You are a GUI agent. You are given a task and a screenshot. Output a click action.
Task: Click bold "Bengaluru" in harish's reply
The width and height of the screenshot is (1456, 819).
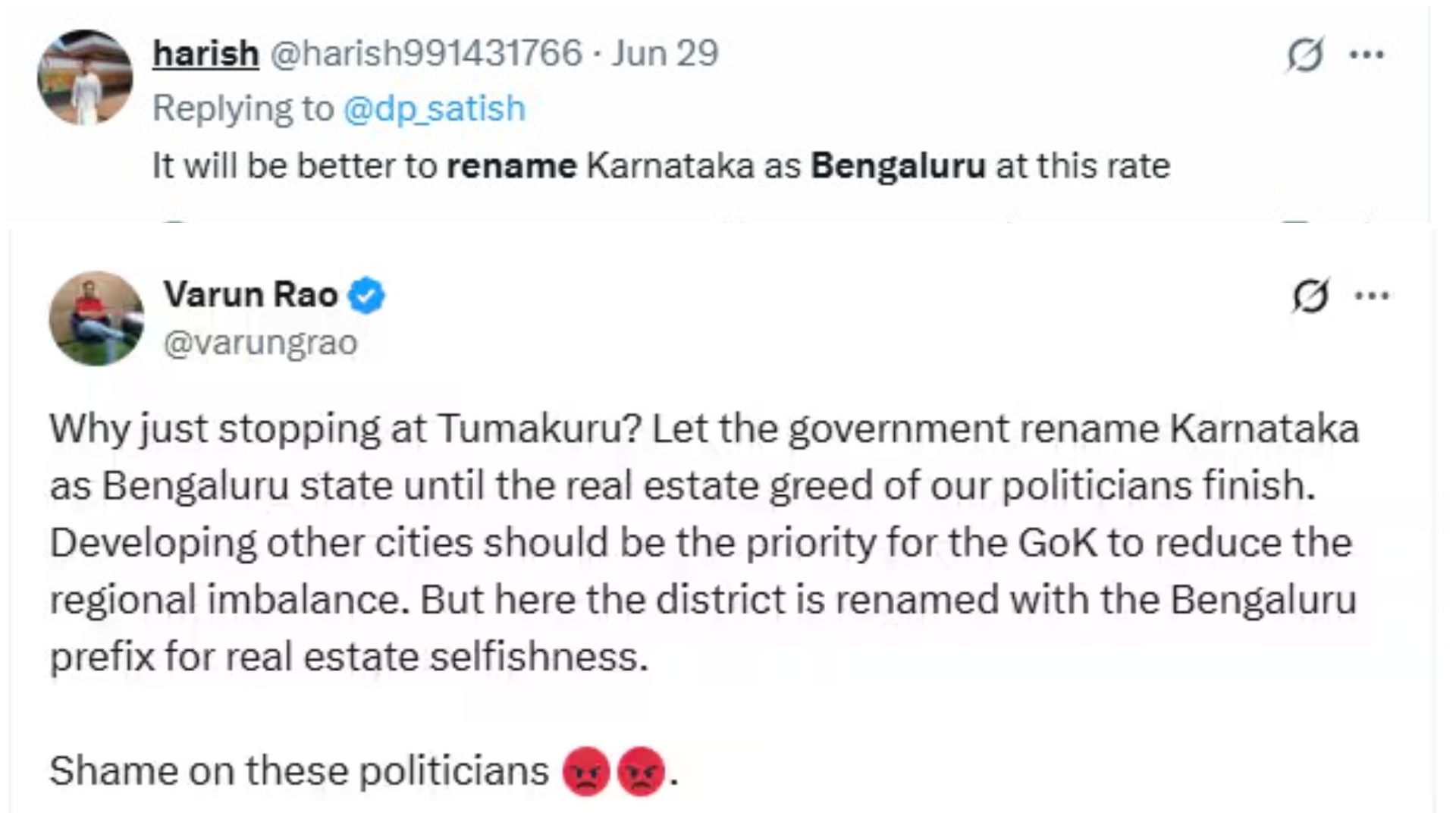point(898,165)
